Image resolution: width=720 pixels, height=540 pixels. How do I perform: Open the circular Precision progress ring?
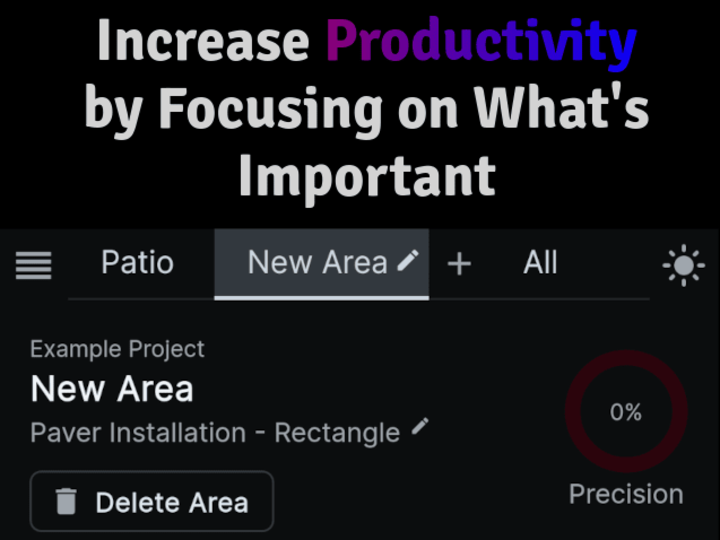point(626,411)
